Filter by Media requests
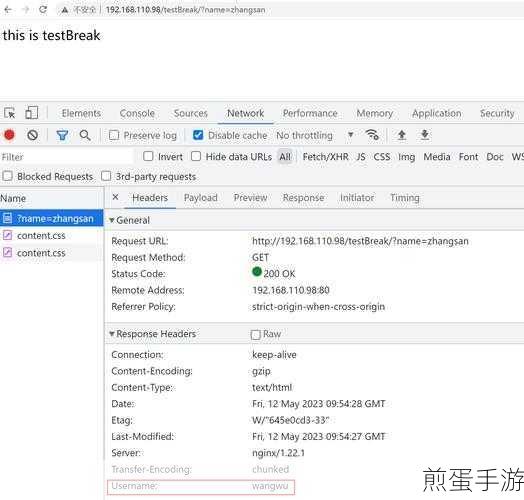 [437, 157]
